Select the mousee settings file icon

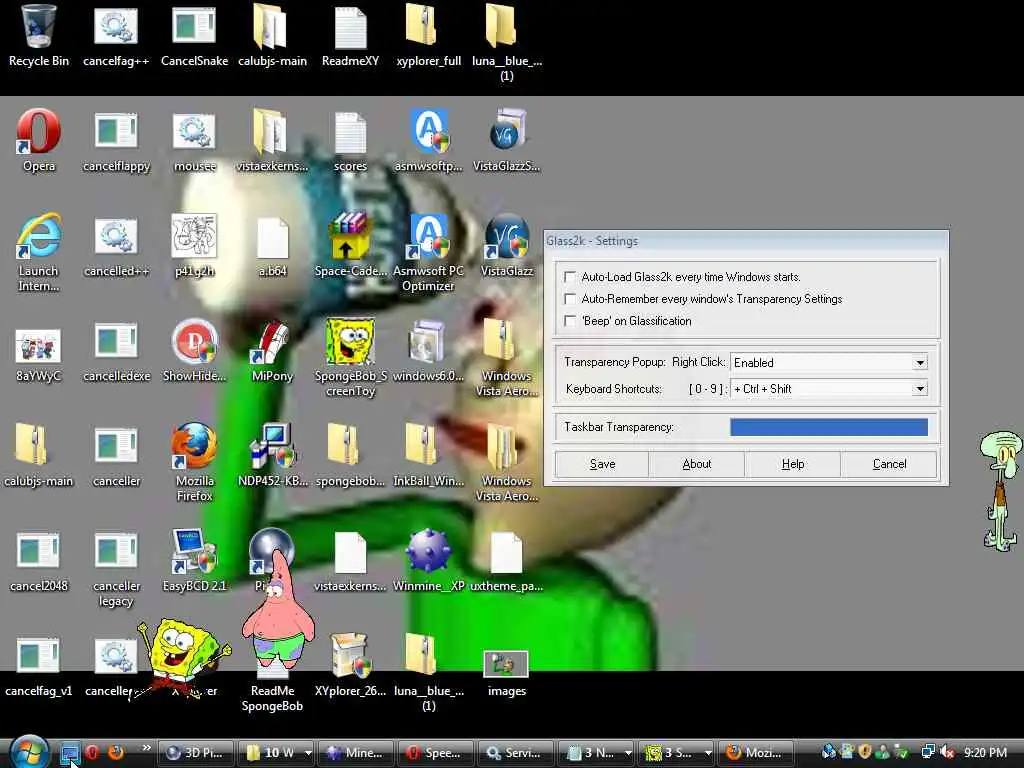click(194, 140)
